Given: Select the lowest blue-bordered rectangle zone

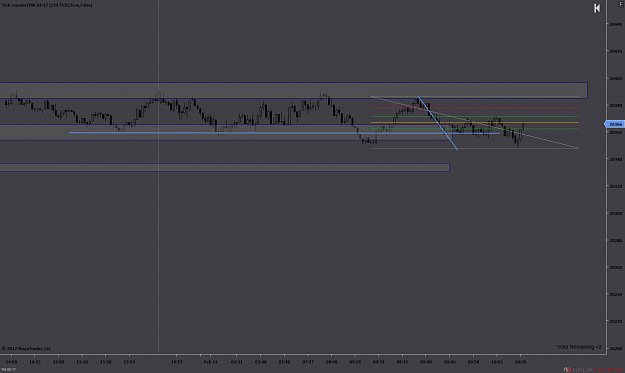Looking at the screenshot, I should coord(225,167).
